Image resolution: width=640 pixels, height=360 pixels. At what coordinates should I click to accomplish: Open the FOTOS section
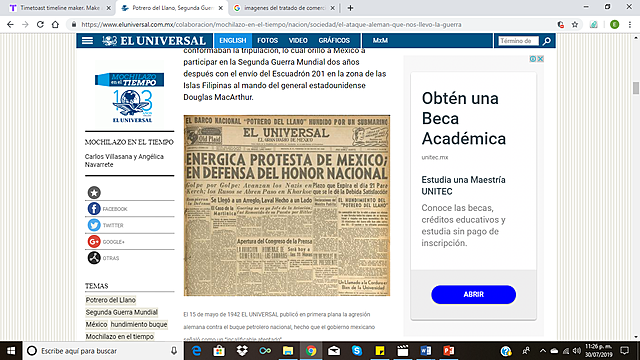tap(267, 40)
